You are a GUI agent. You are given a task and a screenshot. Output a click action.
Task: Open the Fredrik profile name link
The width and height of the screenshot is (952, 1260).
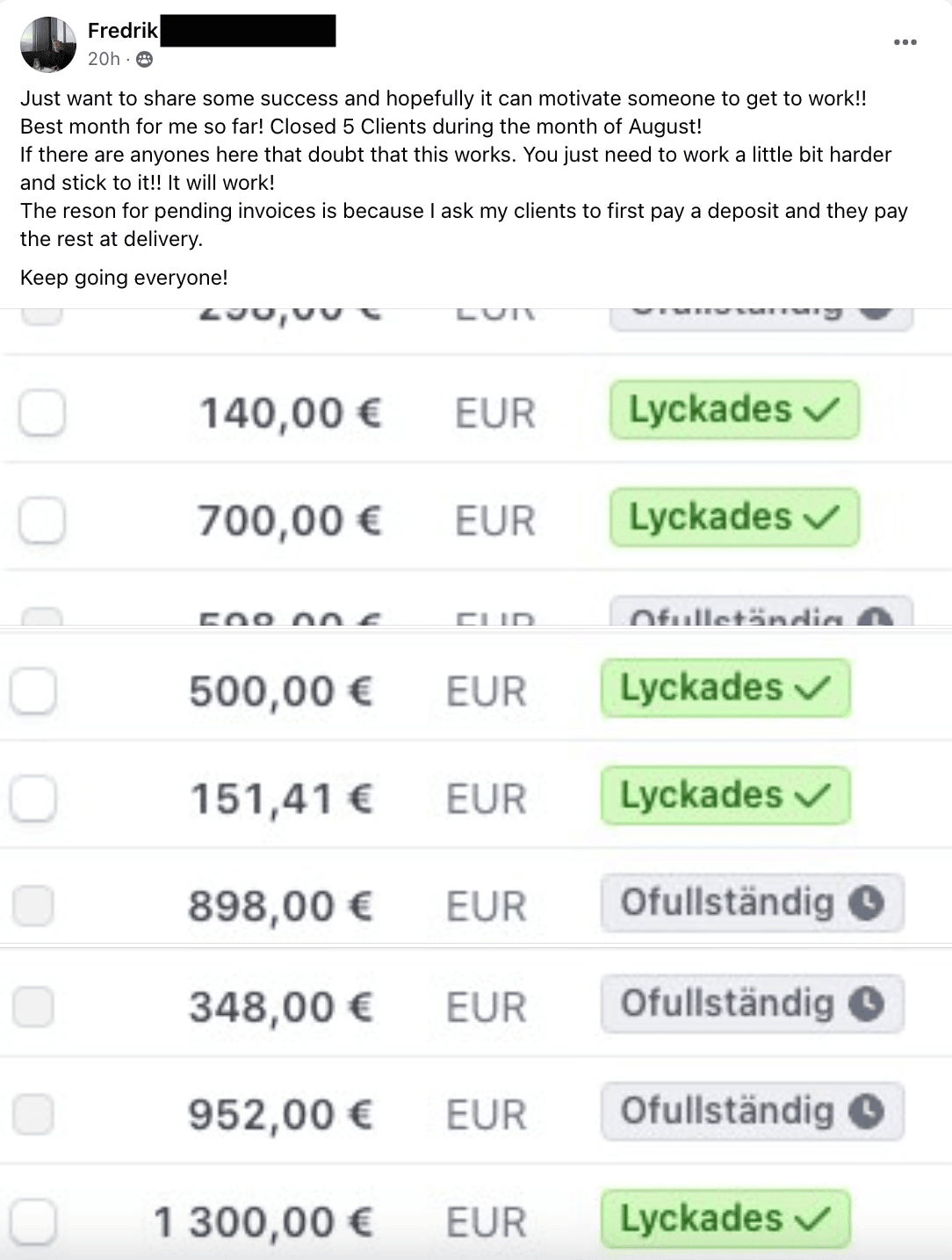coord(123,31)
